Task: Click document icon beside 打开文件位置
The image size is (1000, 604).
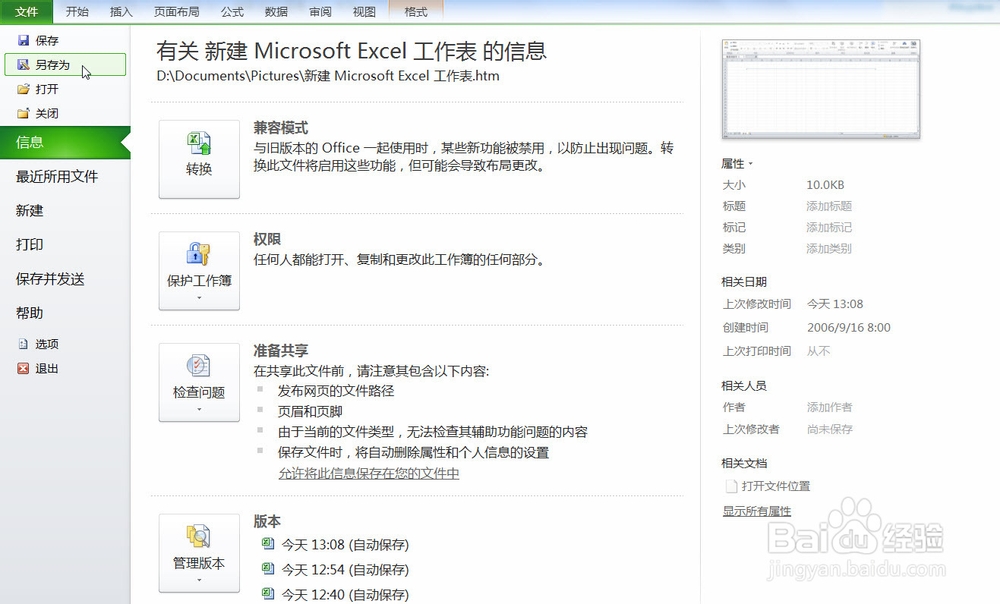Action: tap(732, 486)
